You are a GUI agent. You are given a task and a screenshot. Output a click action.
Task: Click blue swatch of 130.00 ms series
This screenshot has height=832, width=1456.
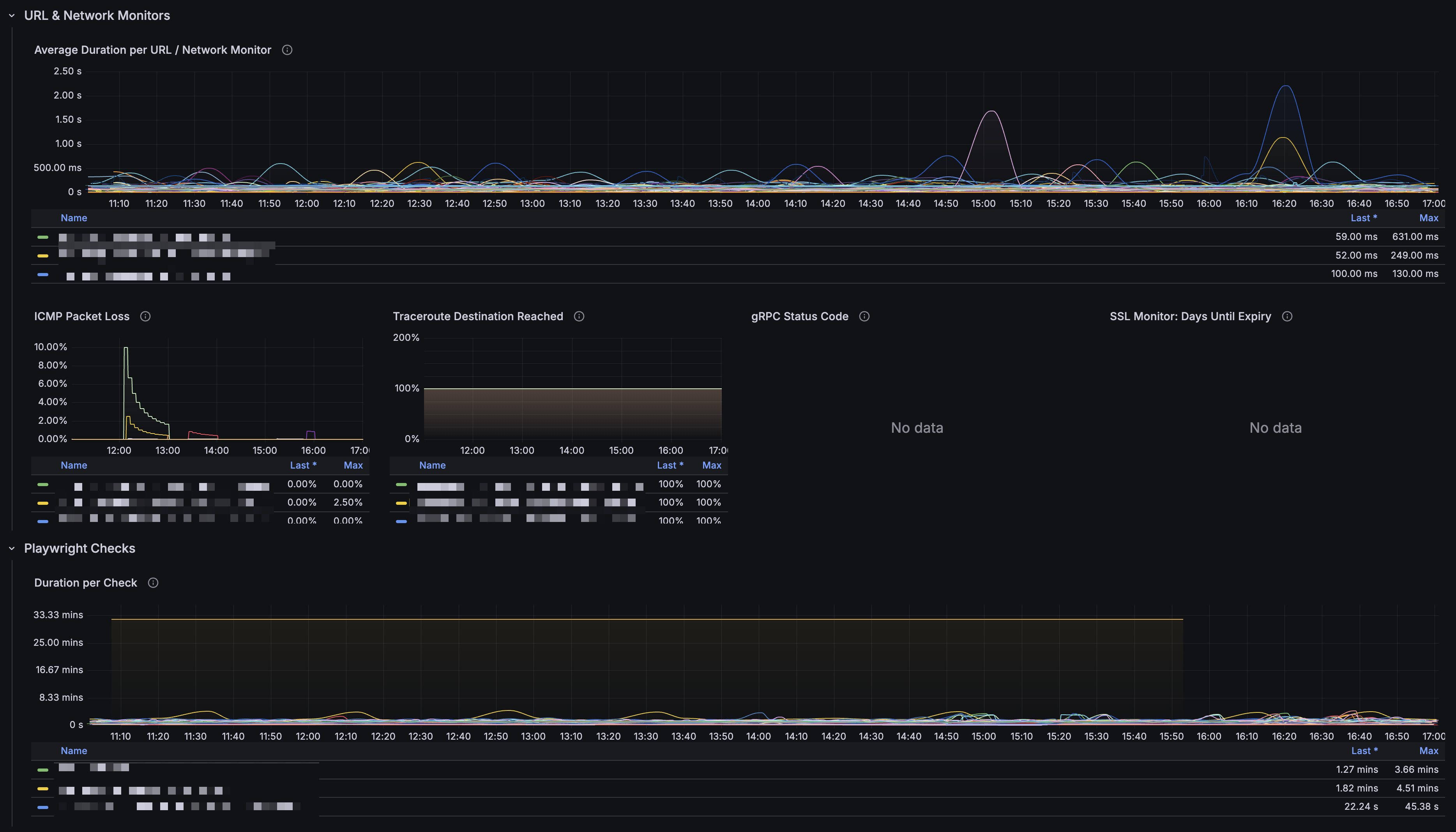[x=43, y=275]
